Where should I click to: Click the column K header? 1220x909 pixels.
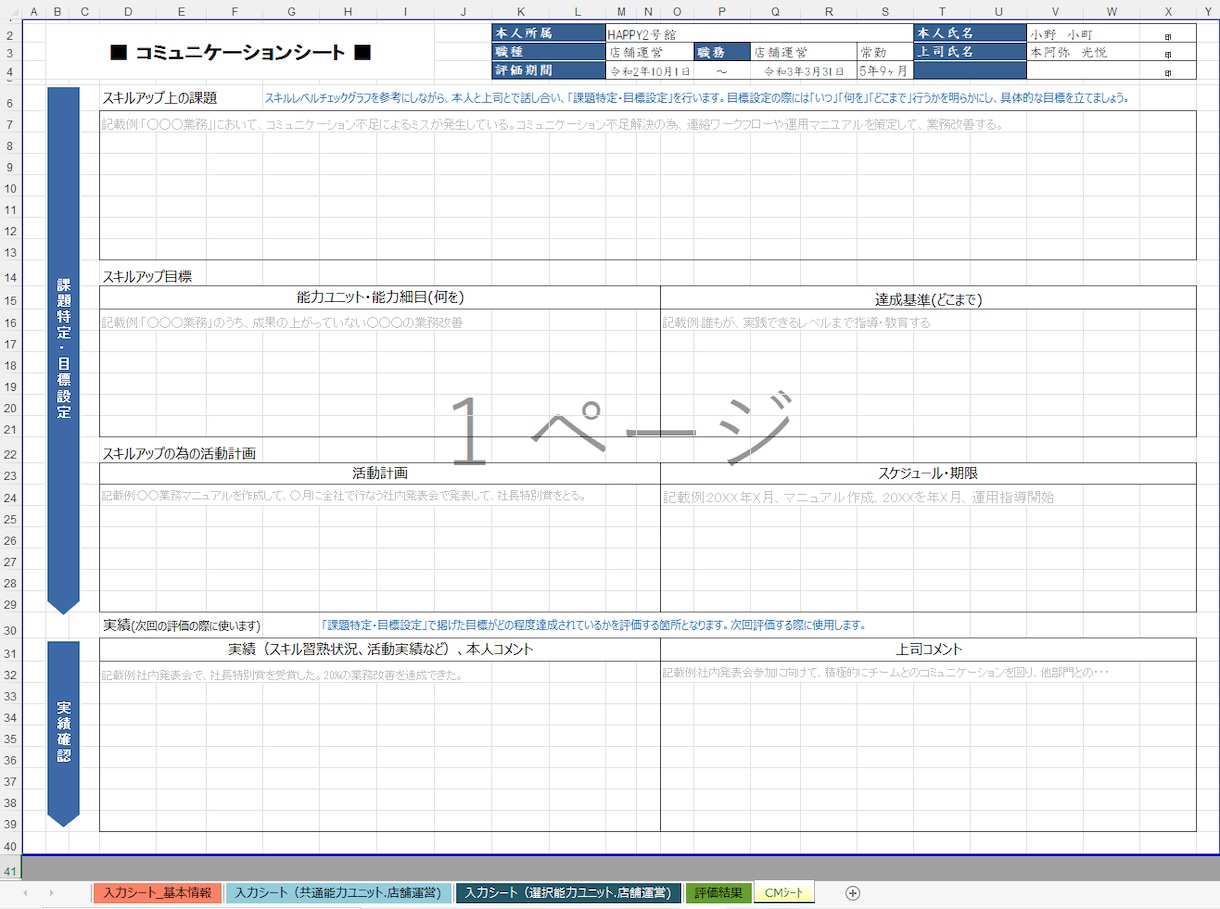click(x=520, y=11)
